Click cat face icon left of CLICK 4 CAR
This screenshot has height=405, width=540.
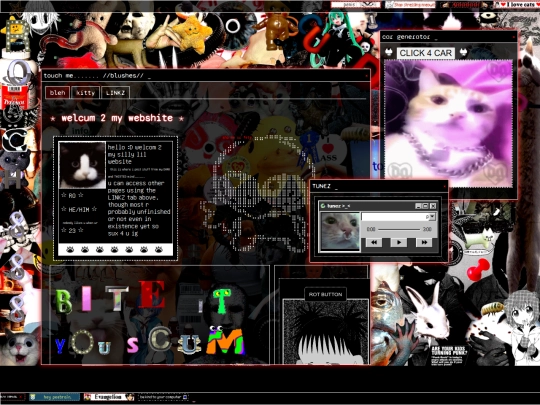coord(389,52)
